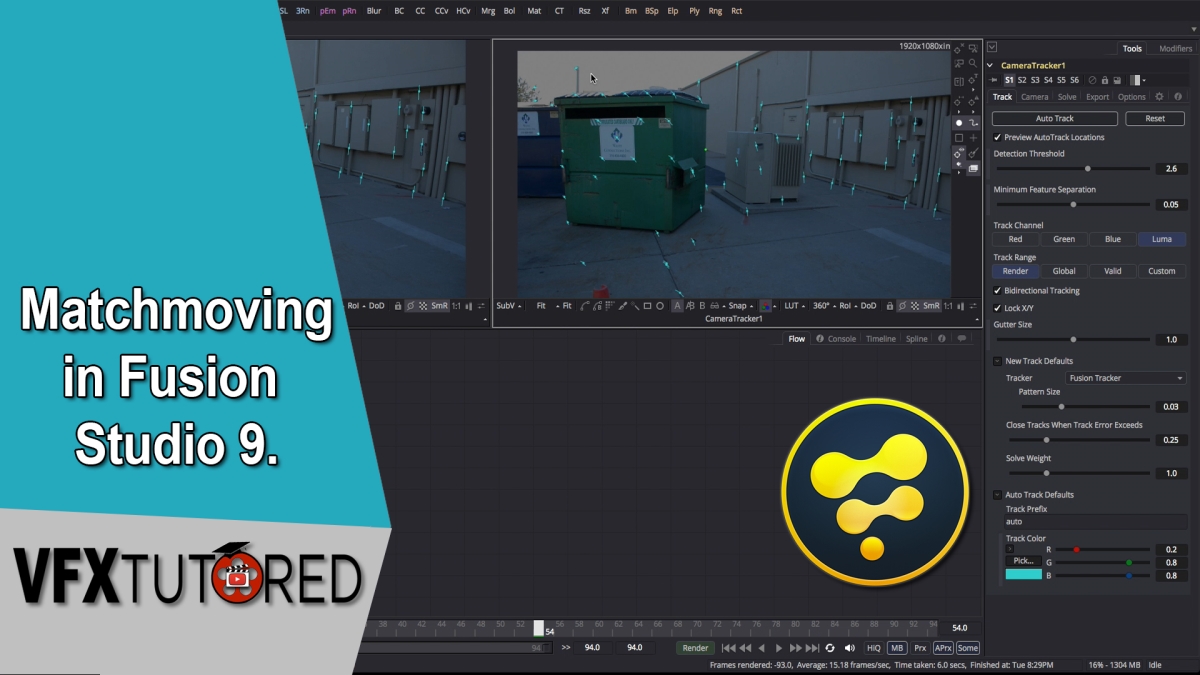Collapse the CameraTracker1 tool header
The image size is (1200, 675).
[991, 65]
